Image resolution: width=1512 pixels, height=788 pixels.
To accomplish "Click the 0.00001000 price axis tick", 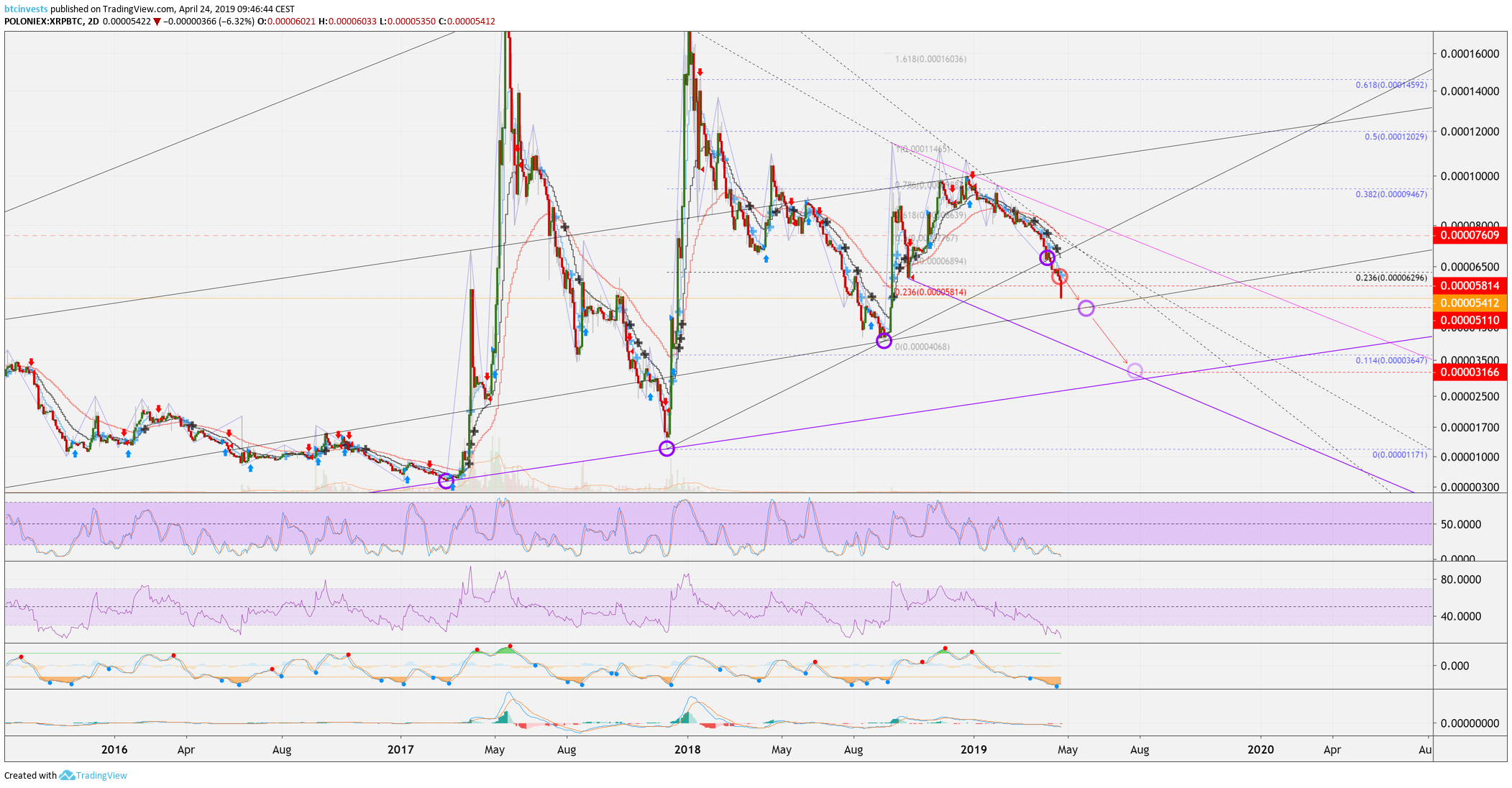I will point(1470,457).
